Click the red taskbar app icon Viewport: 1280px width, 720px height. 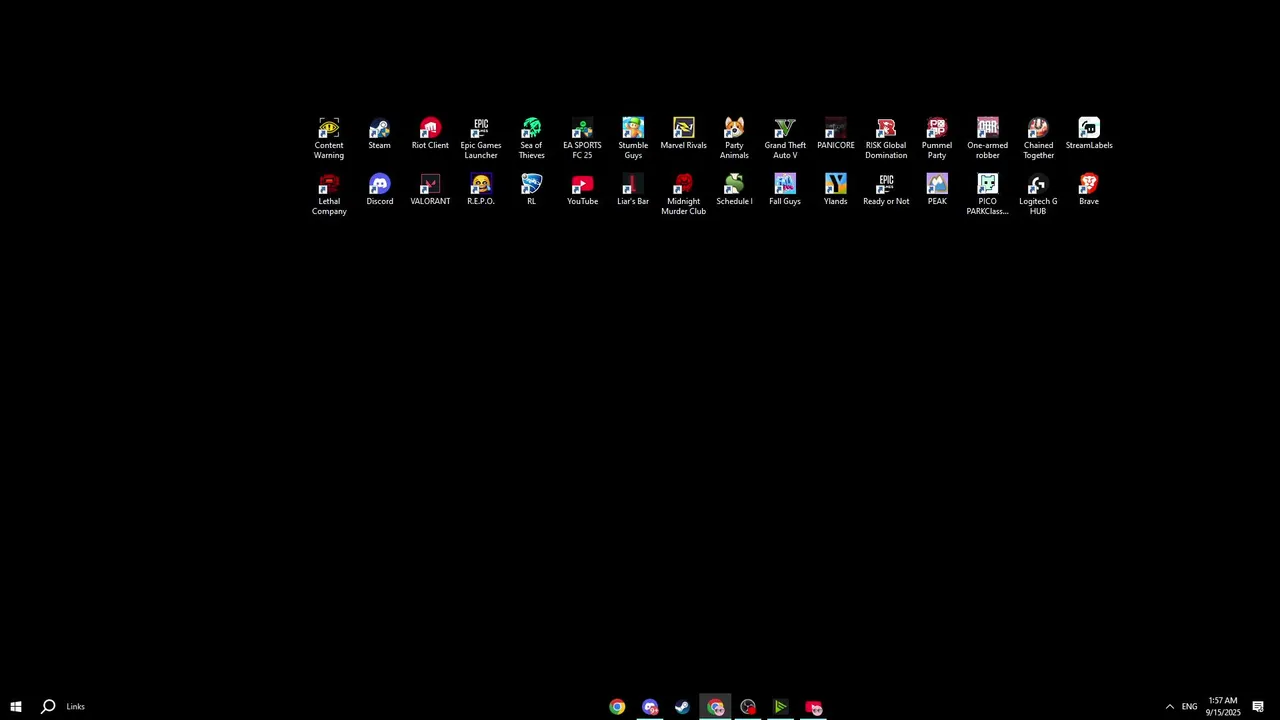(813, 707)
